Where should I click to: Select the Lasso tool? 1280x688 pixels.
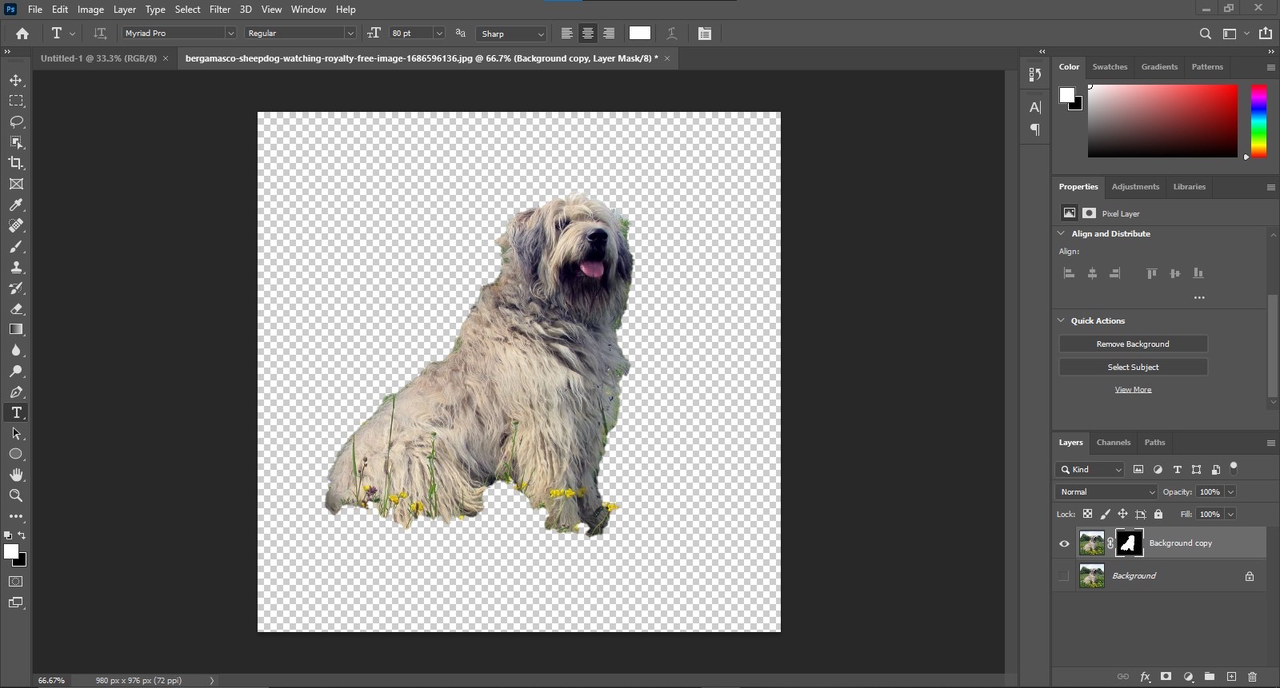pyautogui.click(x=16, y=122)
